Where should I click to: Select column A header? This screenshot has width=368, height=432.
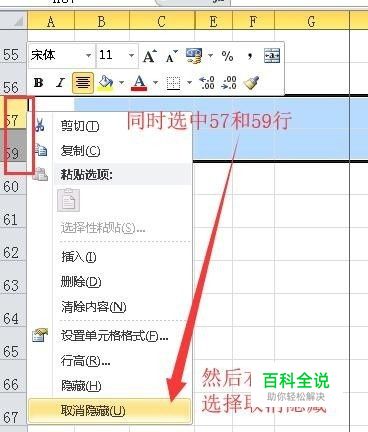51,22
